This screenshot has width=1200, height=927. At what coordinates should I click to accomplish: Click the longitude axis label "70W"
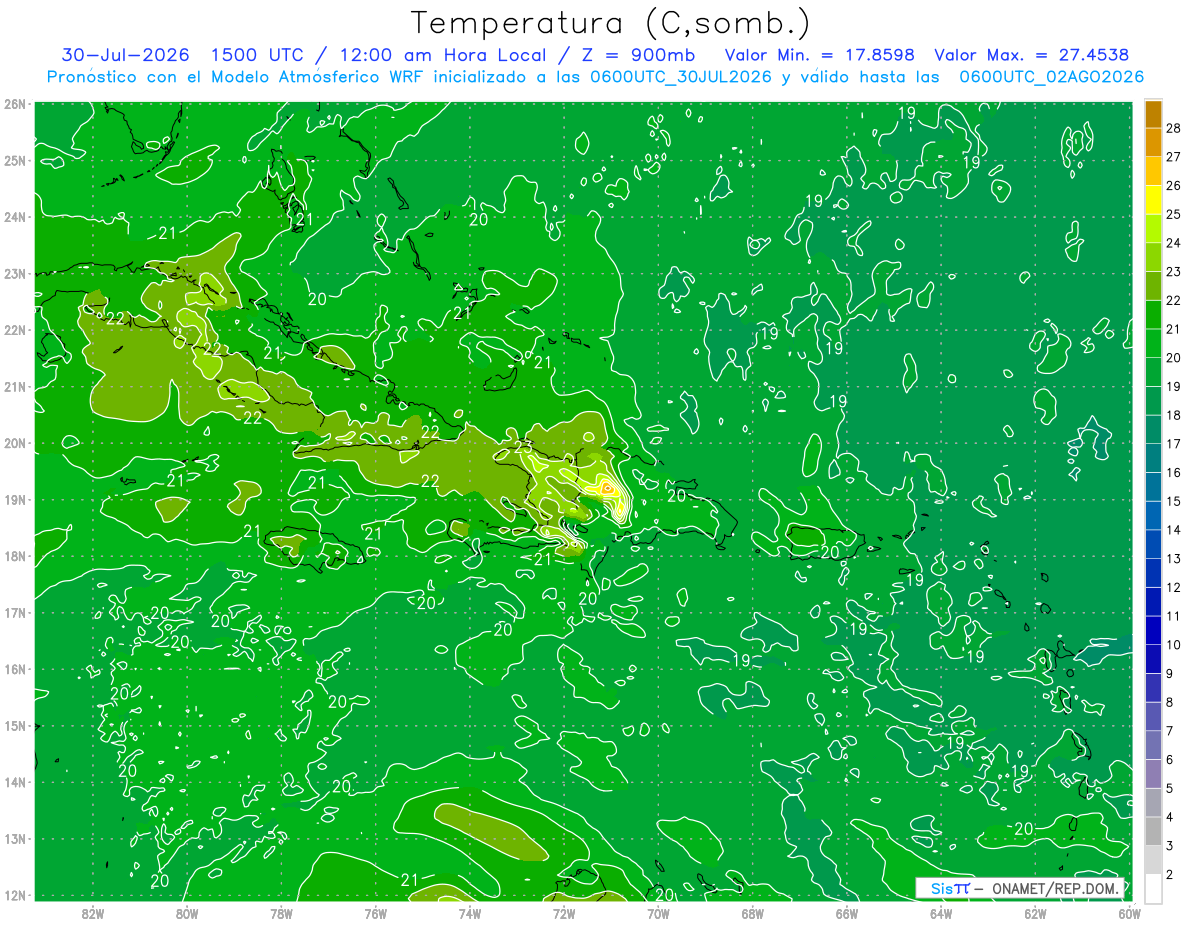pyautogui.click(x=658, y=913)
